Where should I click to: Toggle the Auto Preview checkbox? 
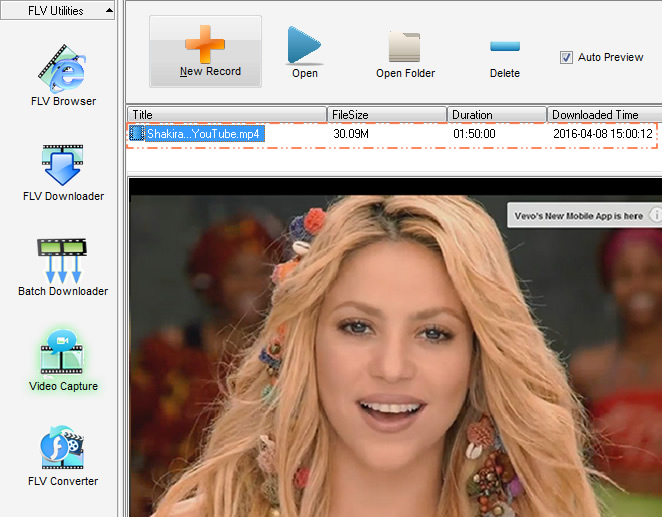click(x=567, y=57)
